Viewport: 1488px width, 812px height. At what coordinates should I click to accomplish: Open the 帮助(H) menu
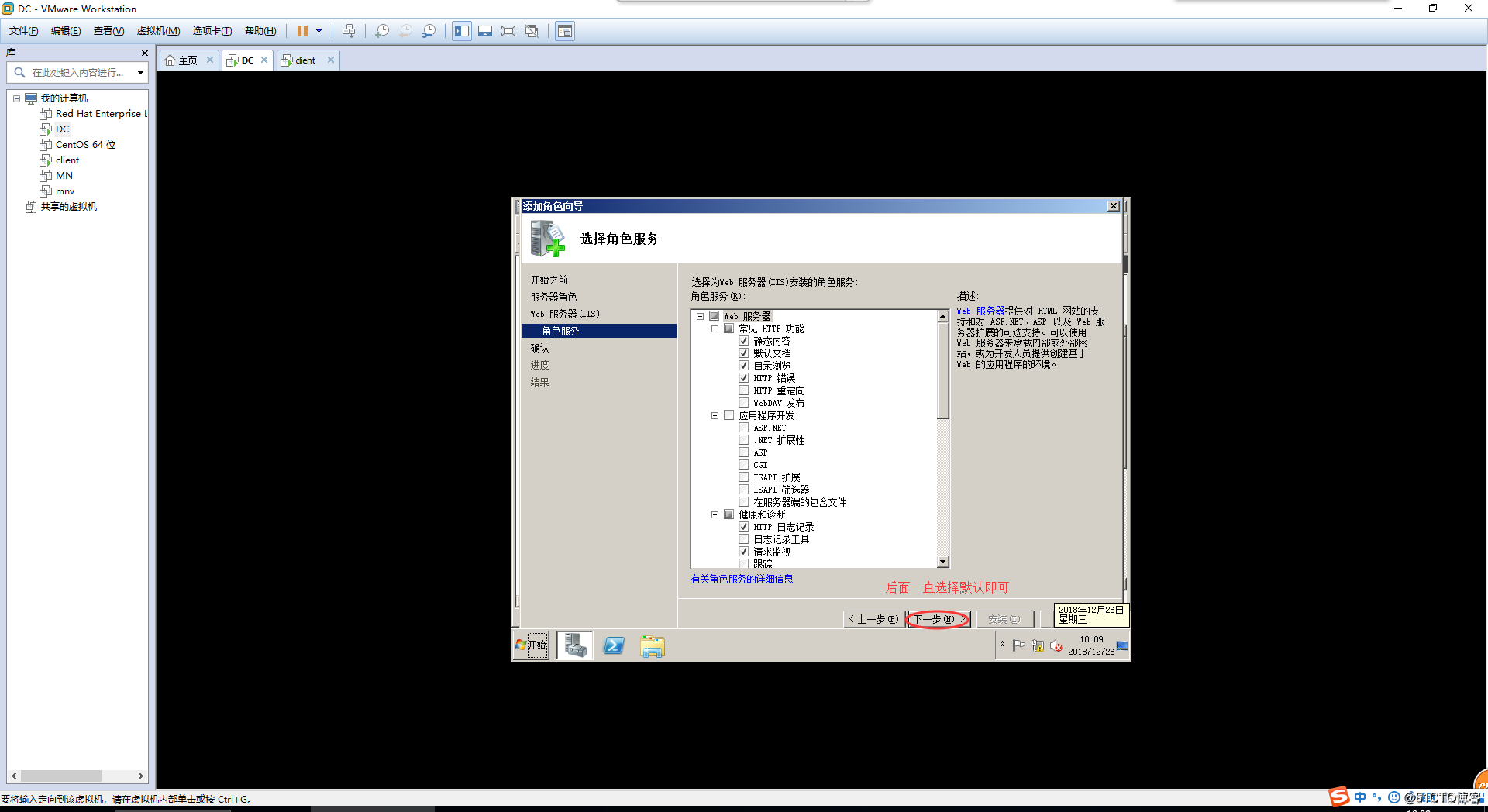(260, 31)
